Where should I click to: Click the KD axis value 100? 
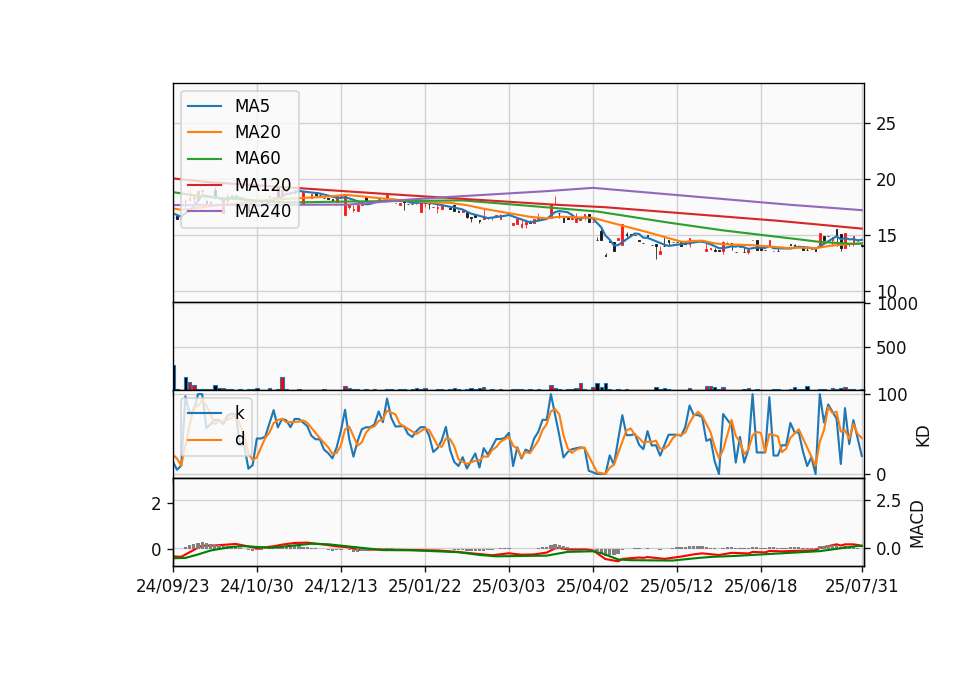pos(892,395)
